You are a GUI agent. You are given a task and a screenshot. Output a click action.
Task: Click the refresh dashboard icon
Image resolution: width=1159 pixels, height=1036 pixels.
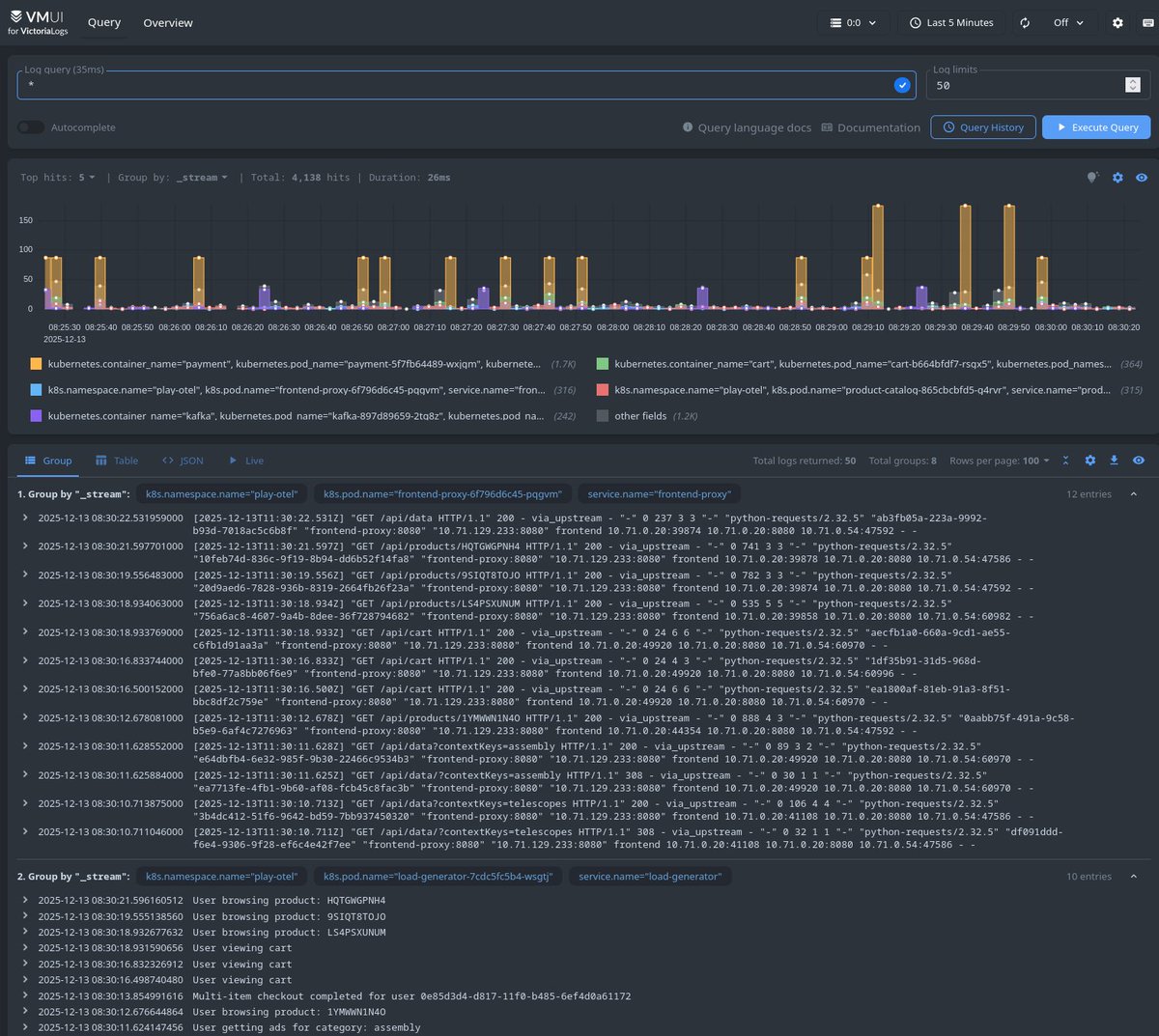(1025, 23)
